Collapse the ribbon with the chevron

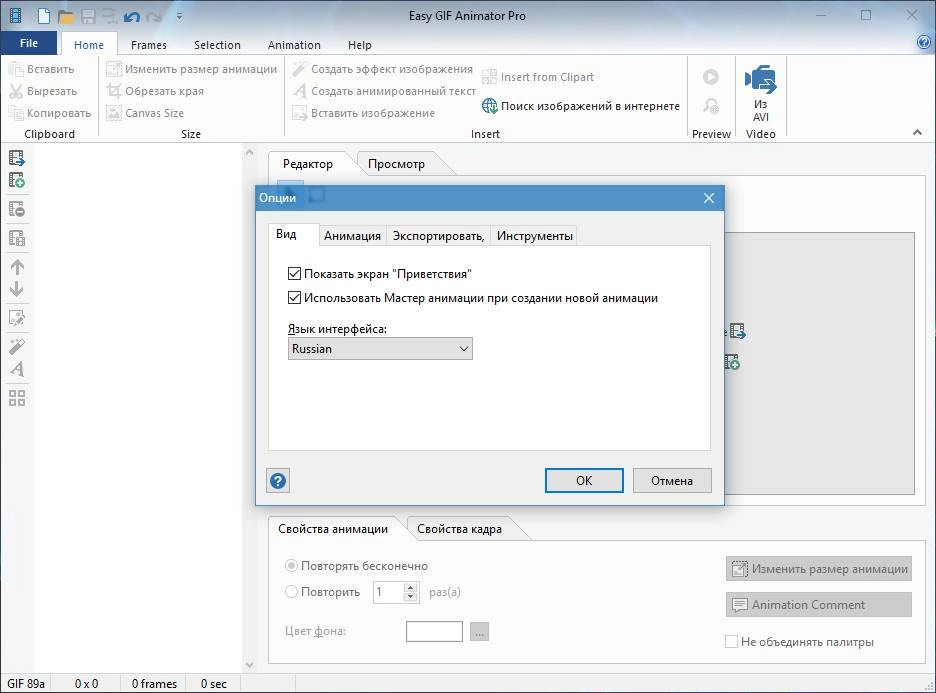(x=917, y=133)
